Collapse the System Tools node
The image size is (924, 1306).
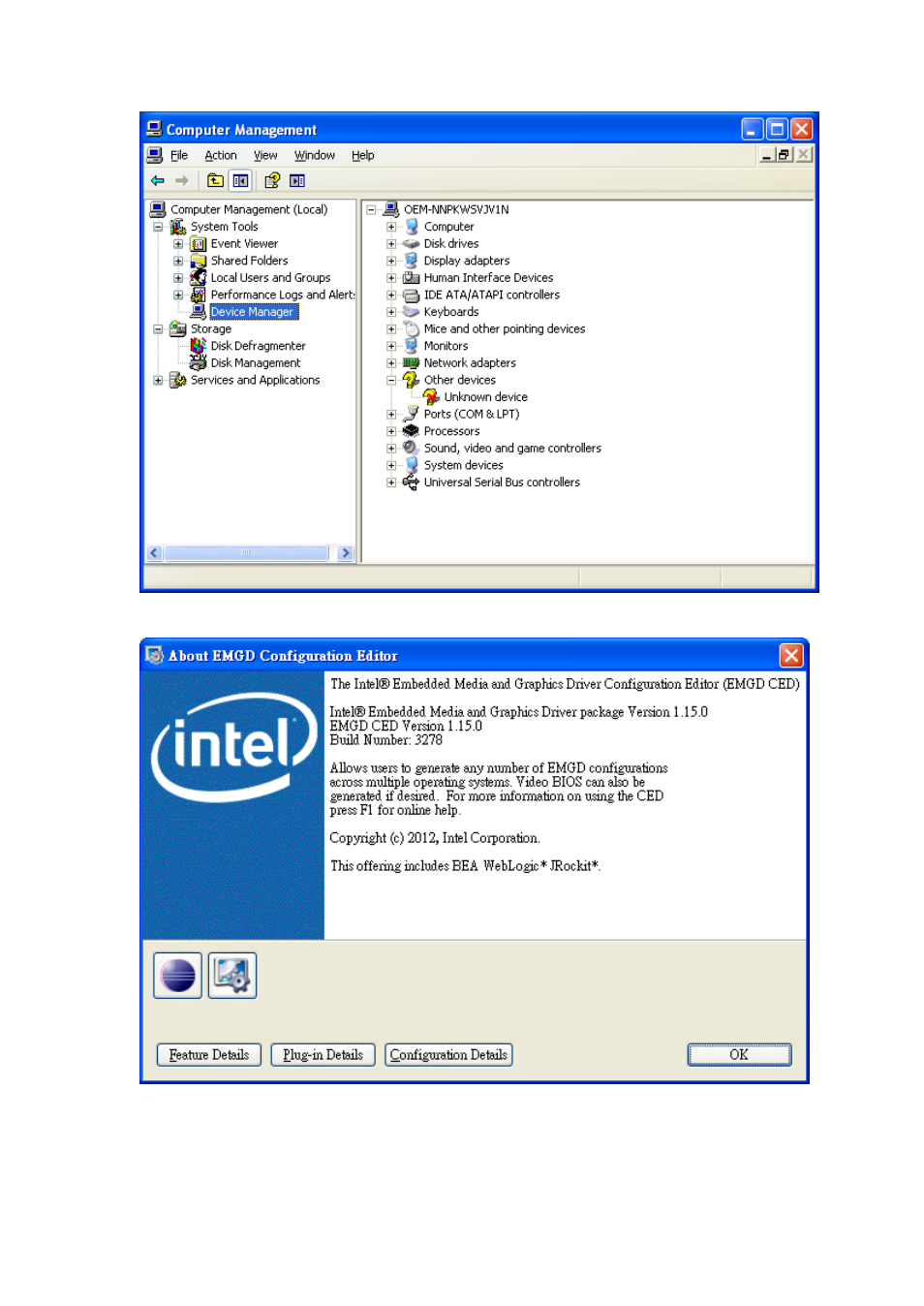click(158, 227)
